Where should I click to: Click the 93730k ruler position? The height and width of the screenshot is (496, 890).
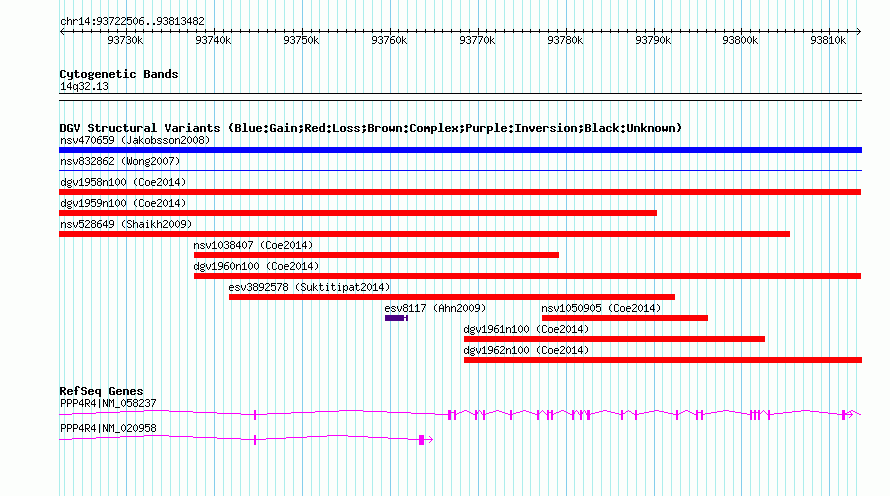tap(125, 40)
